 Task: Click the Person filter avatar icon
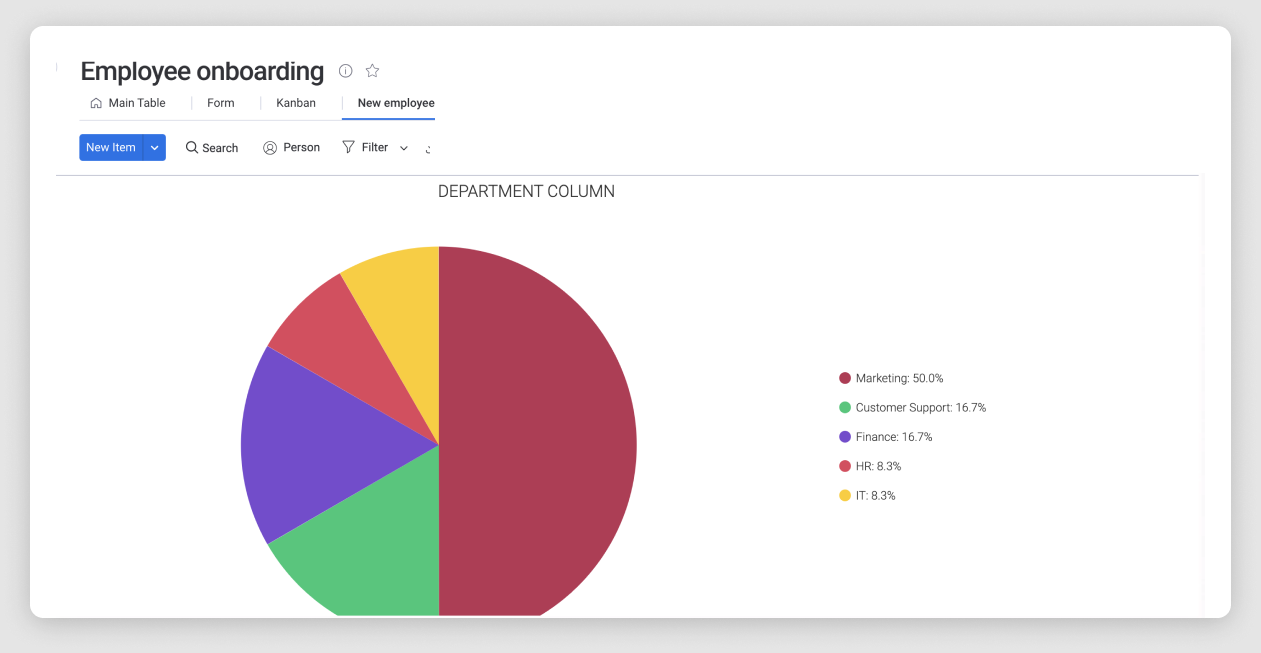270,148
